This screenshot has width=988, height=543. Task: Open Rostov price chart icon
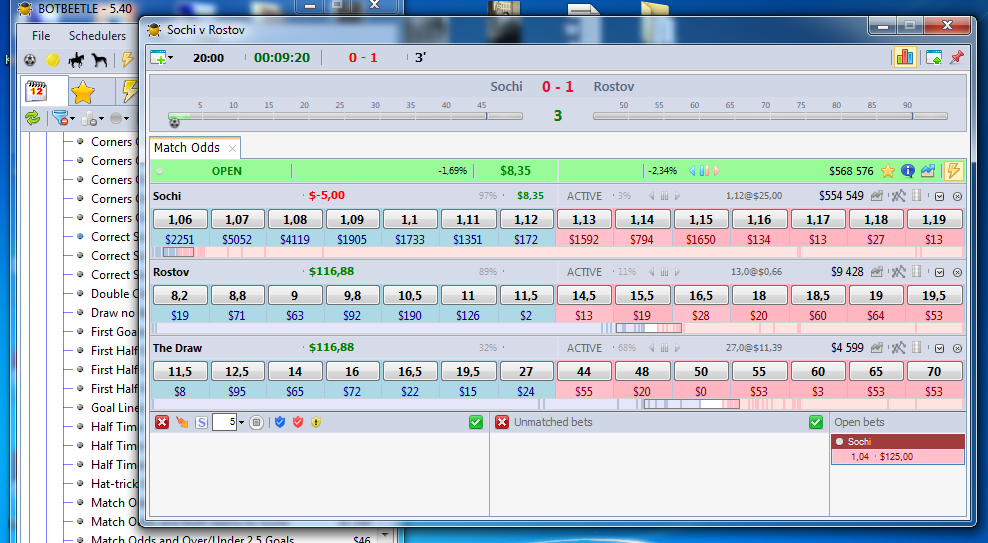click(x=876, y=272)
